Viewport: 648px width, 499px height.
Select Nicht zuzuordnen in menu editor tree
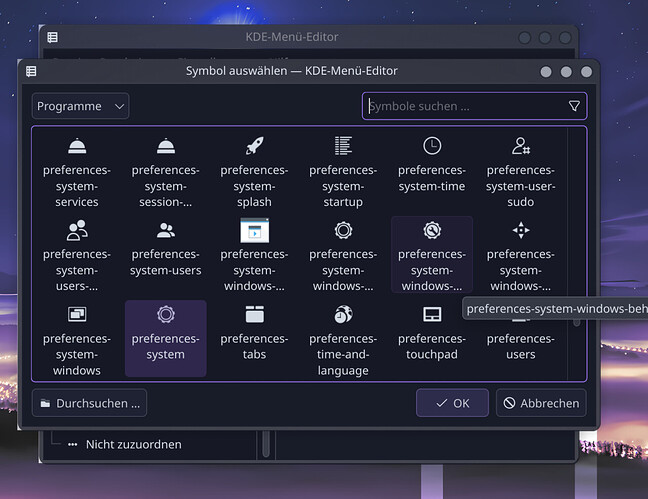133,444
